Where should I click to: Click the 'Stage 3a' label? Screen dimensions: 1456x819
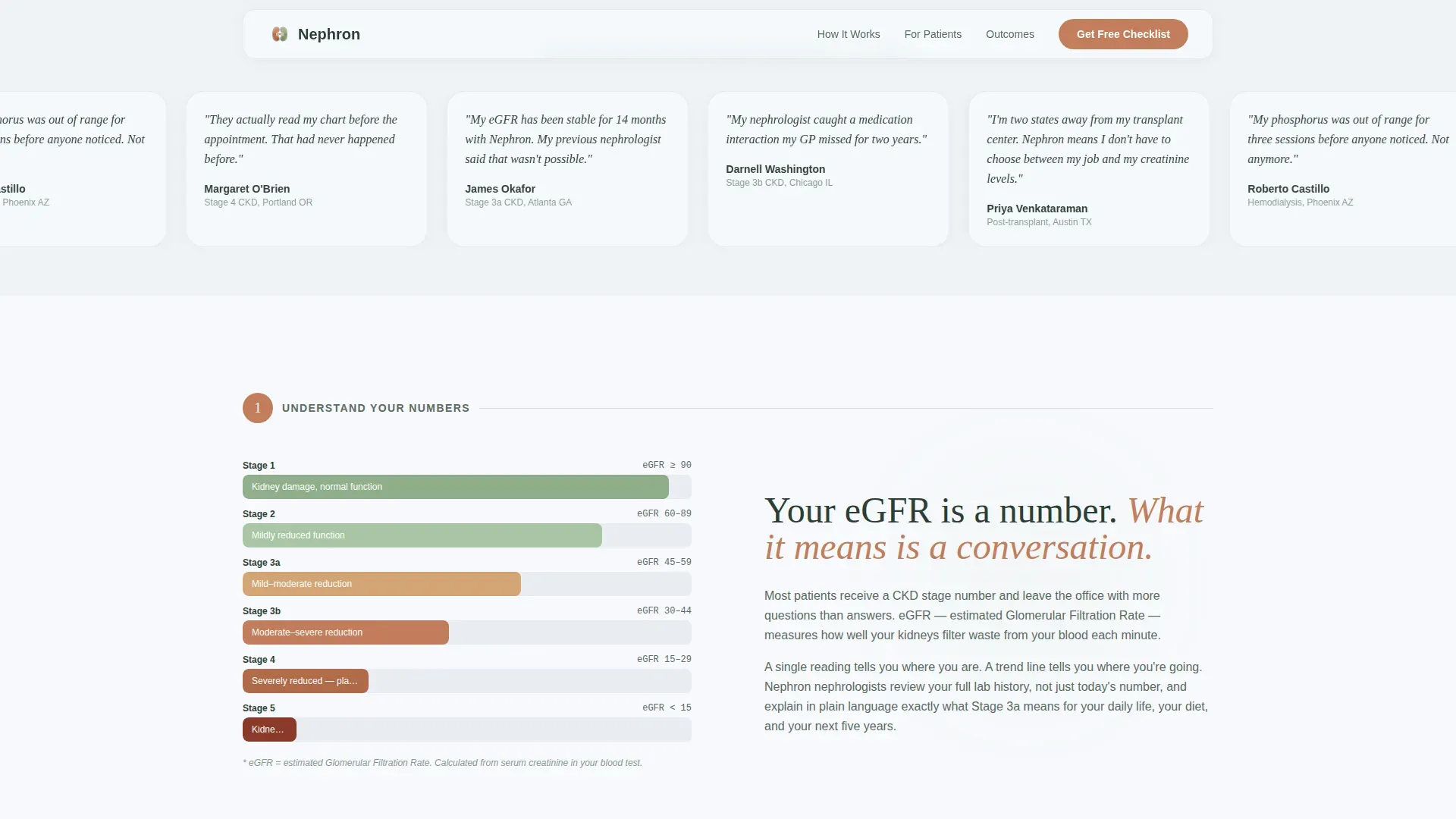(261, 563)
